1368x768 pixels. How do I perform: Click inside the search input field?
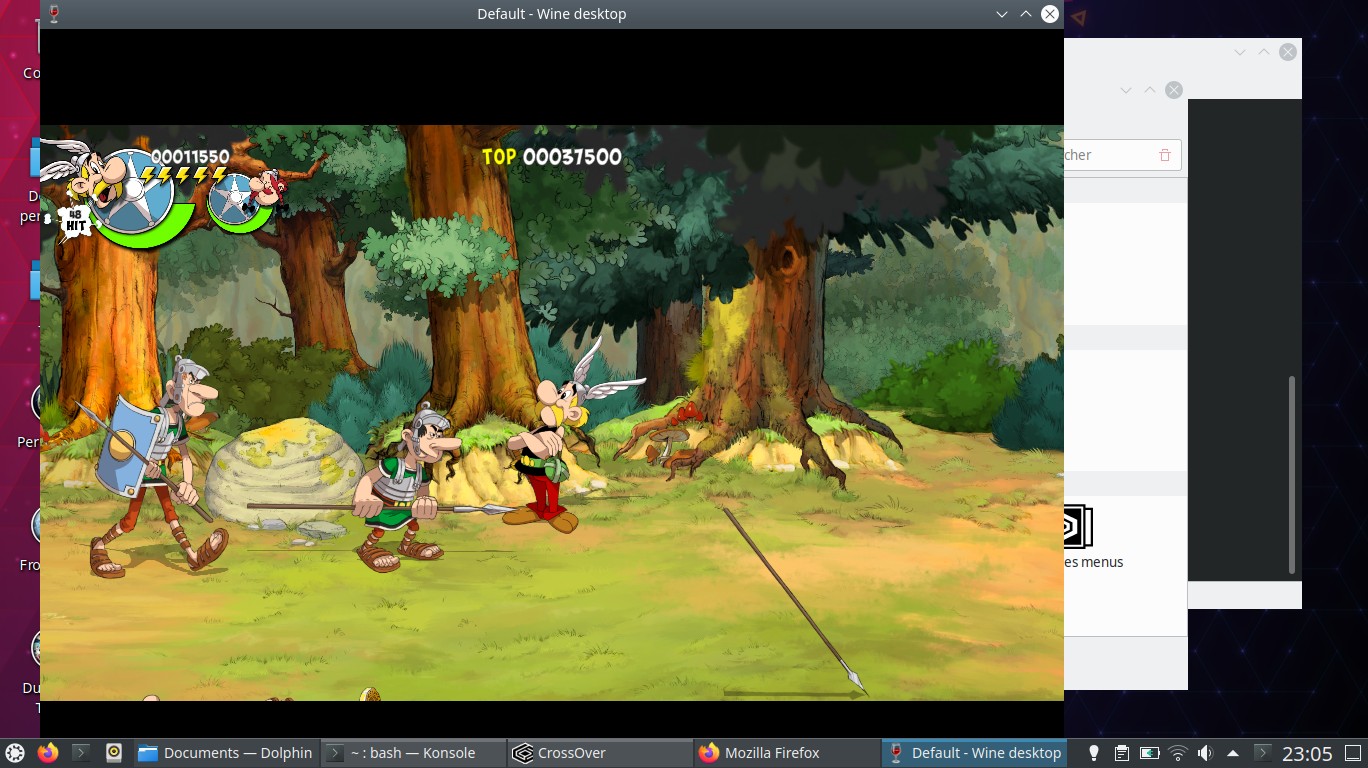[1100, 154]
